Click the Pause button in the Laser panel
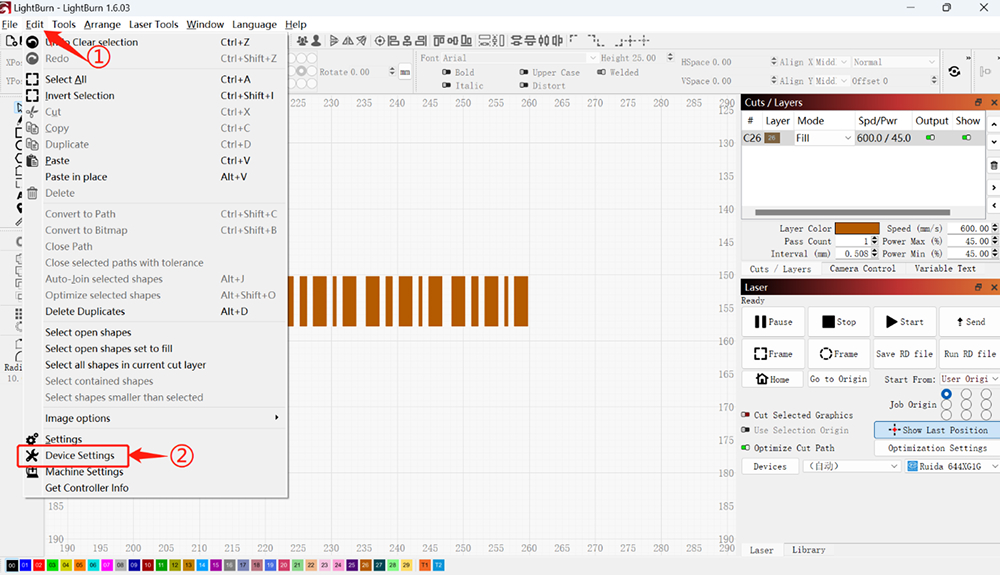Image resolution: width=1000 pixels, height=575 pixels. click(x=772, y=322)
